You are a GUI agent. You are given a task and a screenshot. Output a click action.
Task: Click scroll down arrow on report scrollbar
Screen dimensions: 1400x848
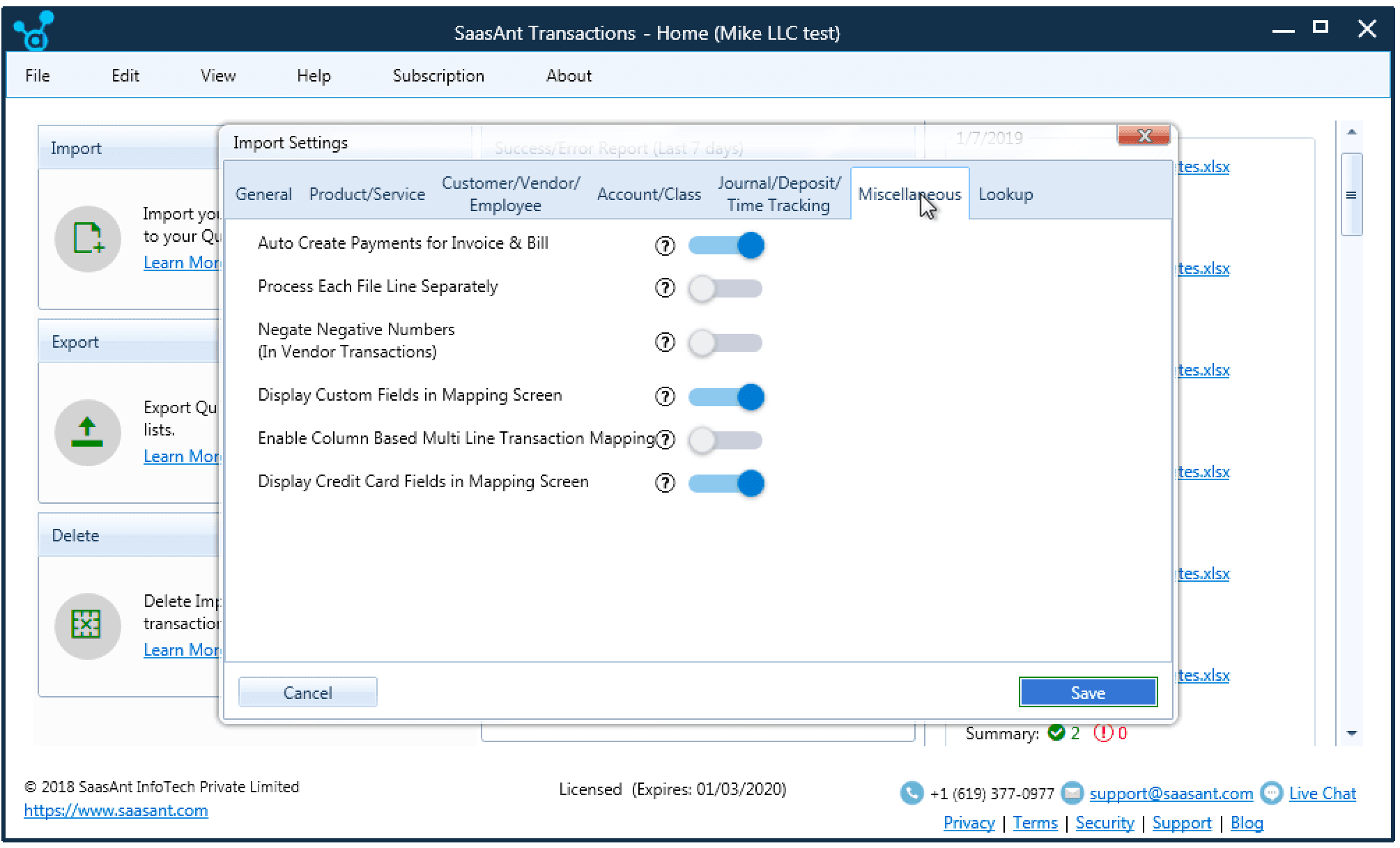pyautogui.click(x=1351, y=733)
